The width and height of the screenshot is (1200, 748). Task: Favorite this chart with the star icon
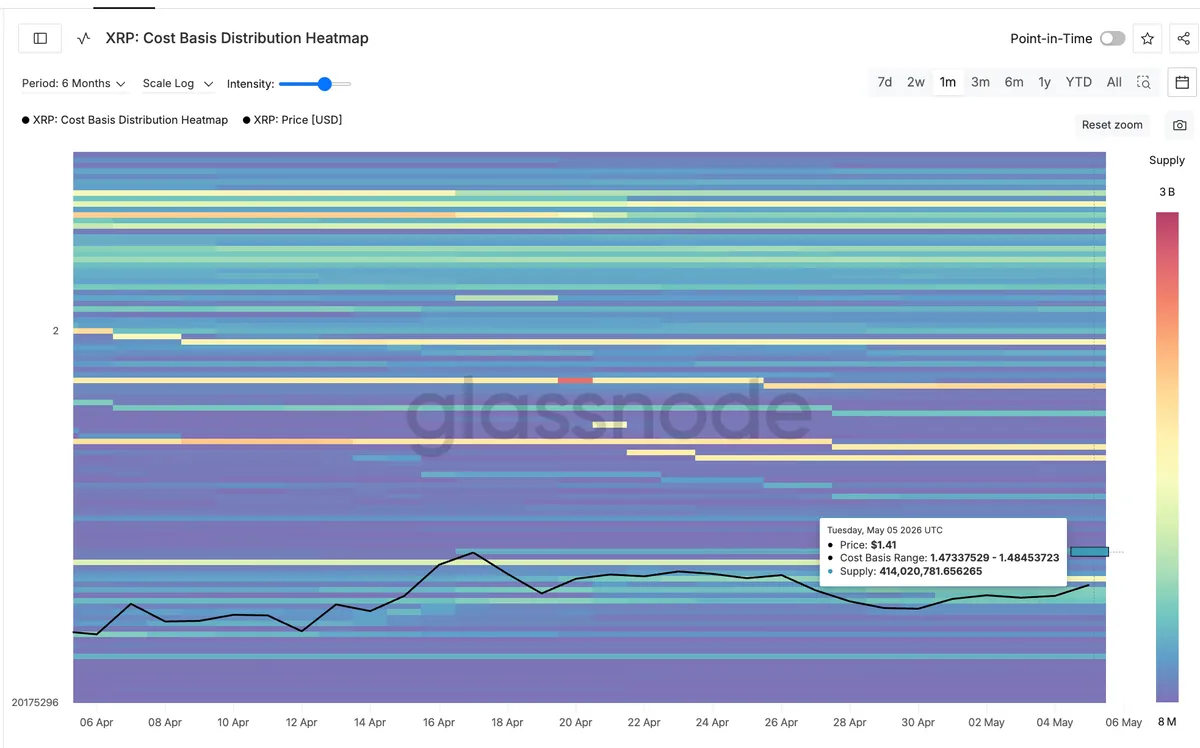coord(1147,38)
